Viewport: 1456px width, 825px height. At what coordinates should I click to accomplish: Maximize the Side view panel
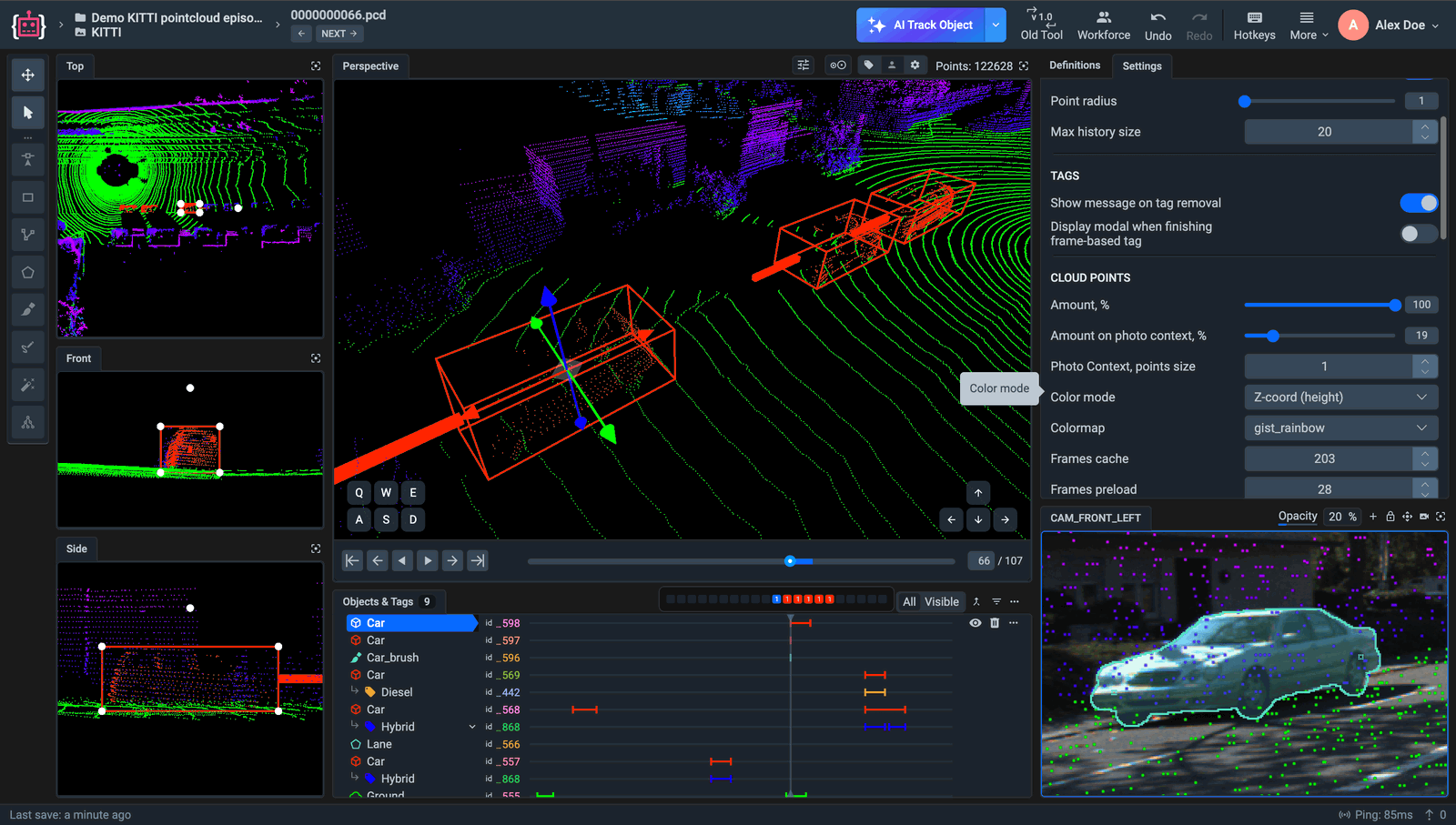(316, 548)
